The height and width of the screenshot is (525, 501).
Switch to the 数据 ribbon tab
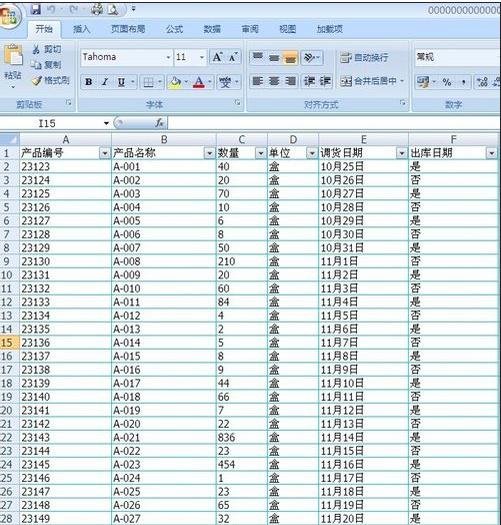(212, 29)
